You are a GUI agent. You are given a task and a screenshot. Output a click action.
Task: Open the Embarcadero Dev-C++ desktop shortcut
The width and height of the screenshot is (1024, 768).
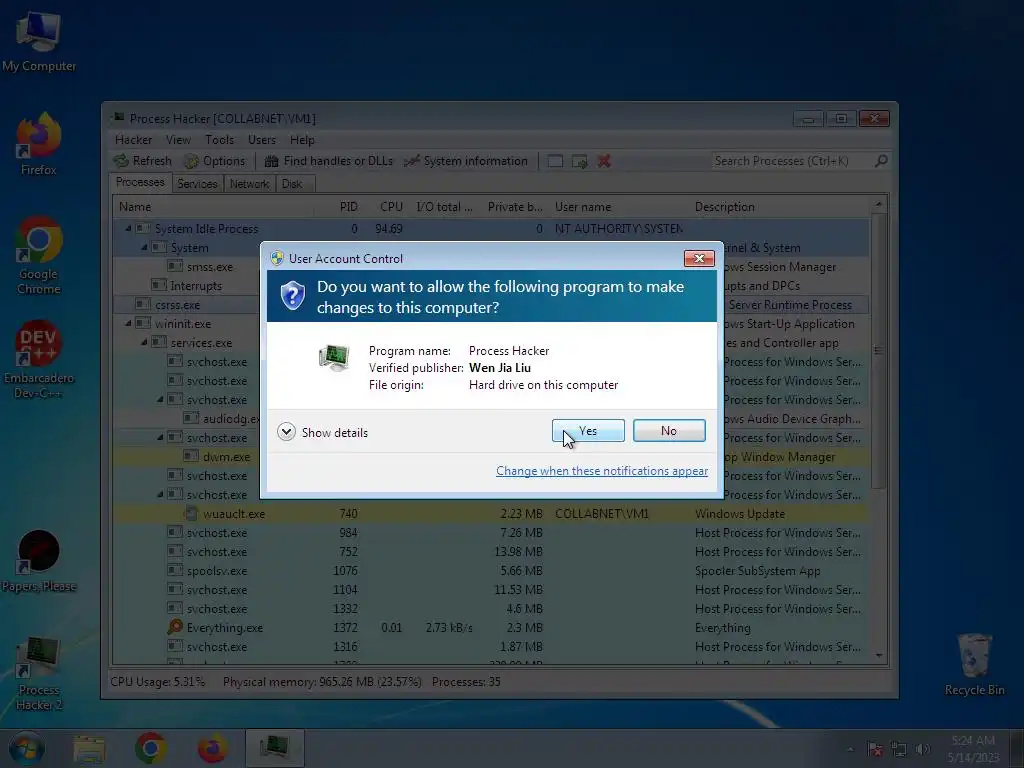point(39,360)
